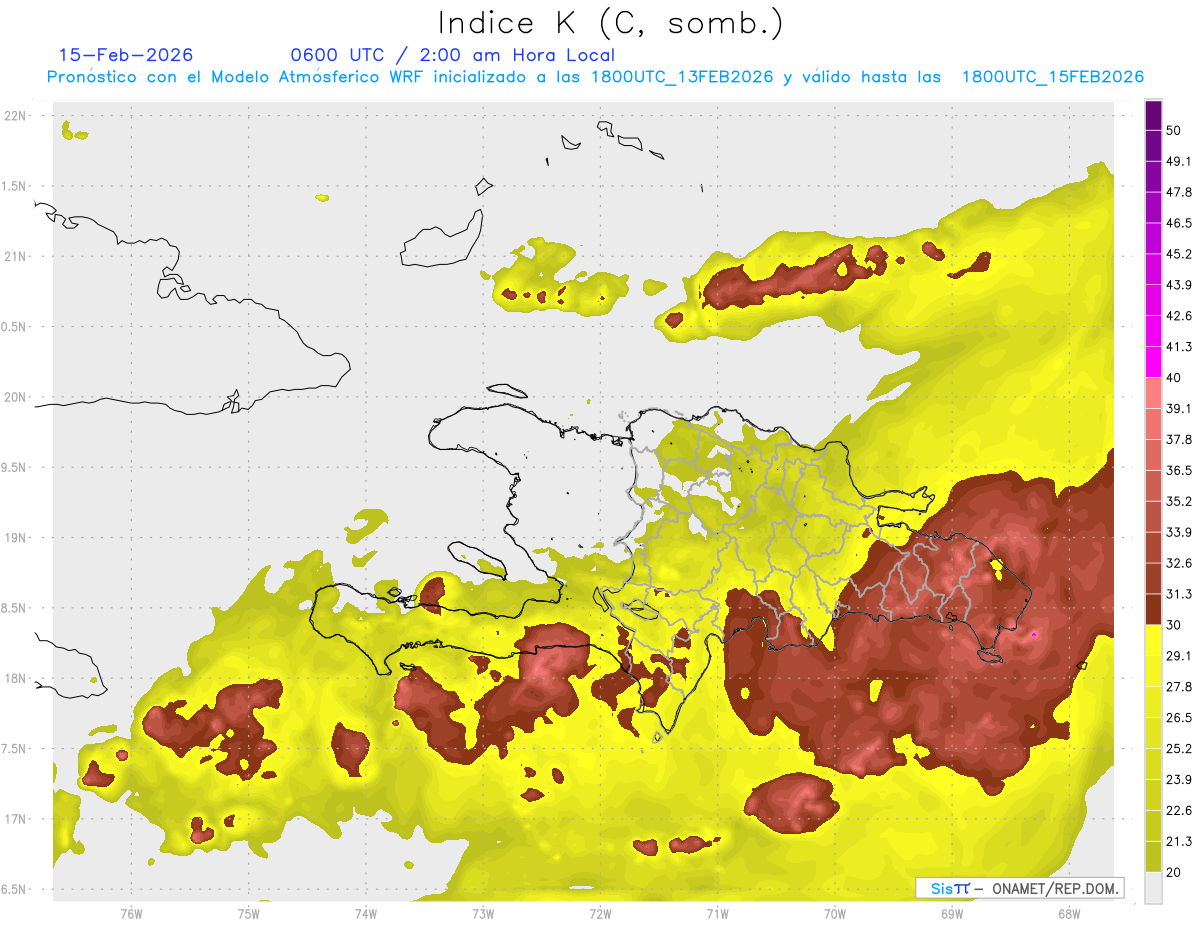Click legend value "32.6"
The height and width of the screenshot is (927, 1200).
point(1179,563)
